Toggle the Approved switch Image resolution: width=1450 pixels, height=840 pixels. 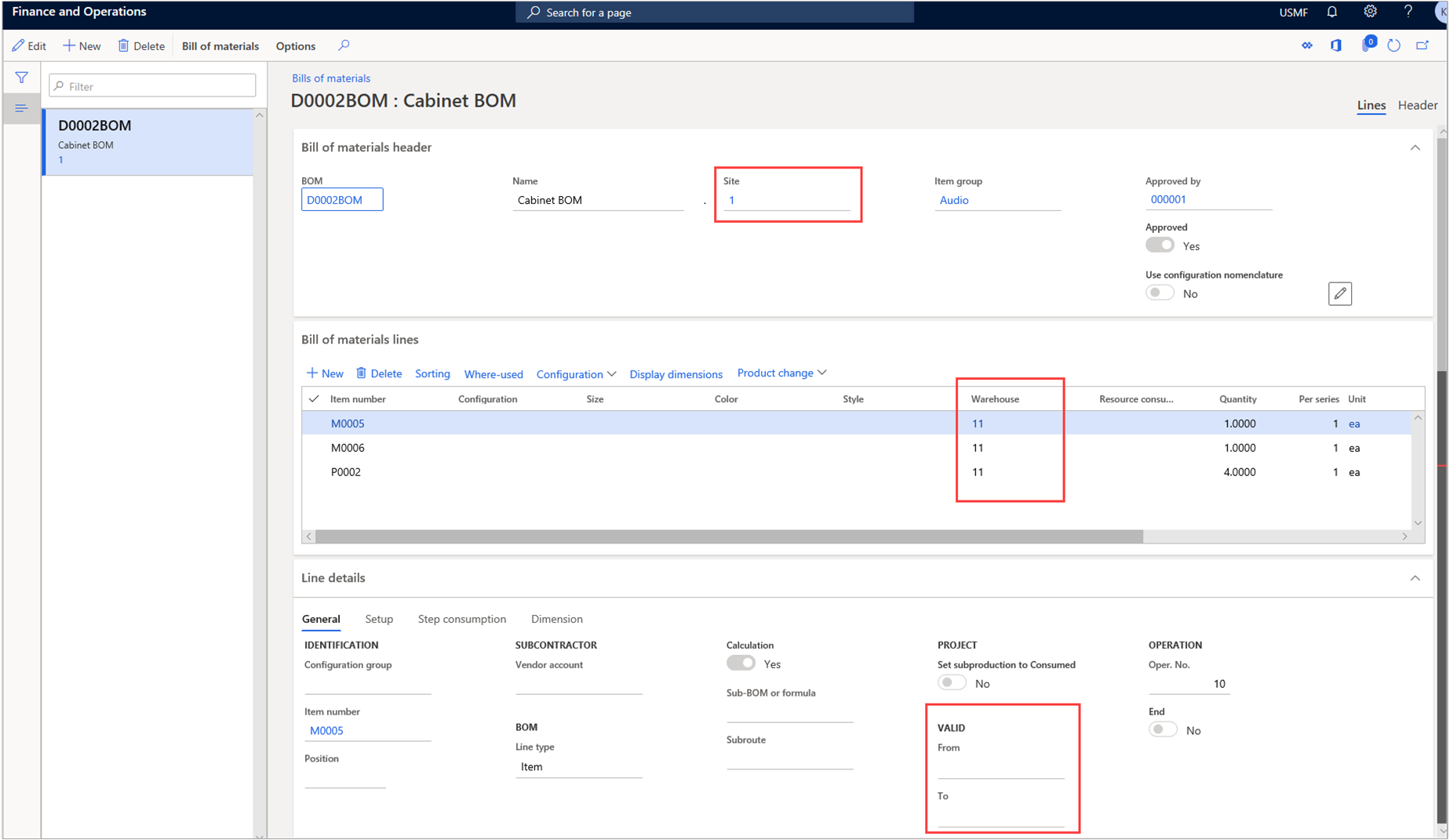(1160, 245)
